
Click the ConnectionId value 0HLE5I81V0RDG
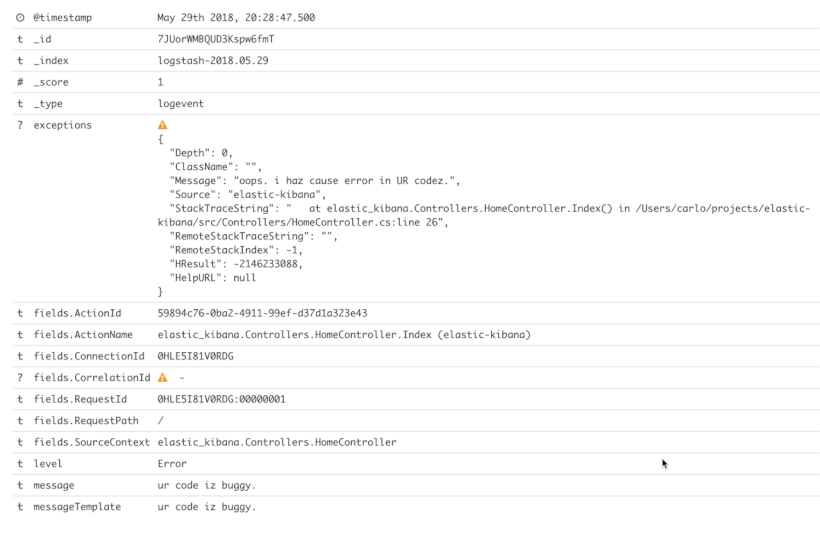point(196,356)
